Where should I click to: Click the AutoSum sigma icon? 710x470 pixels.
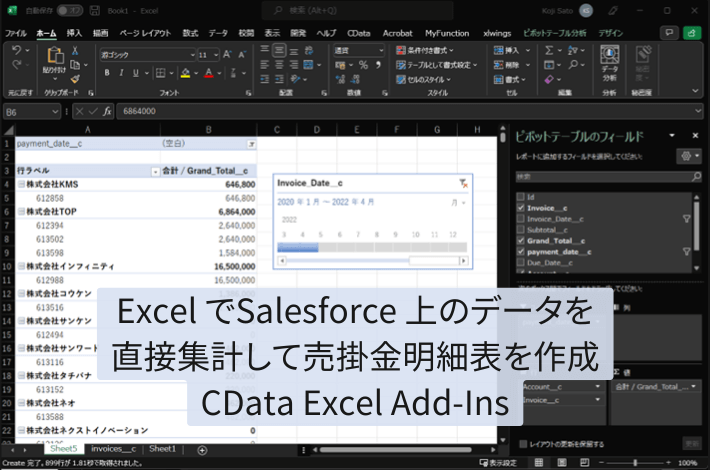point(549,50)
